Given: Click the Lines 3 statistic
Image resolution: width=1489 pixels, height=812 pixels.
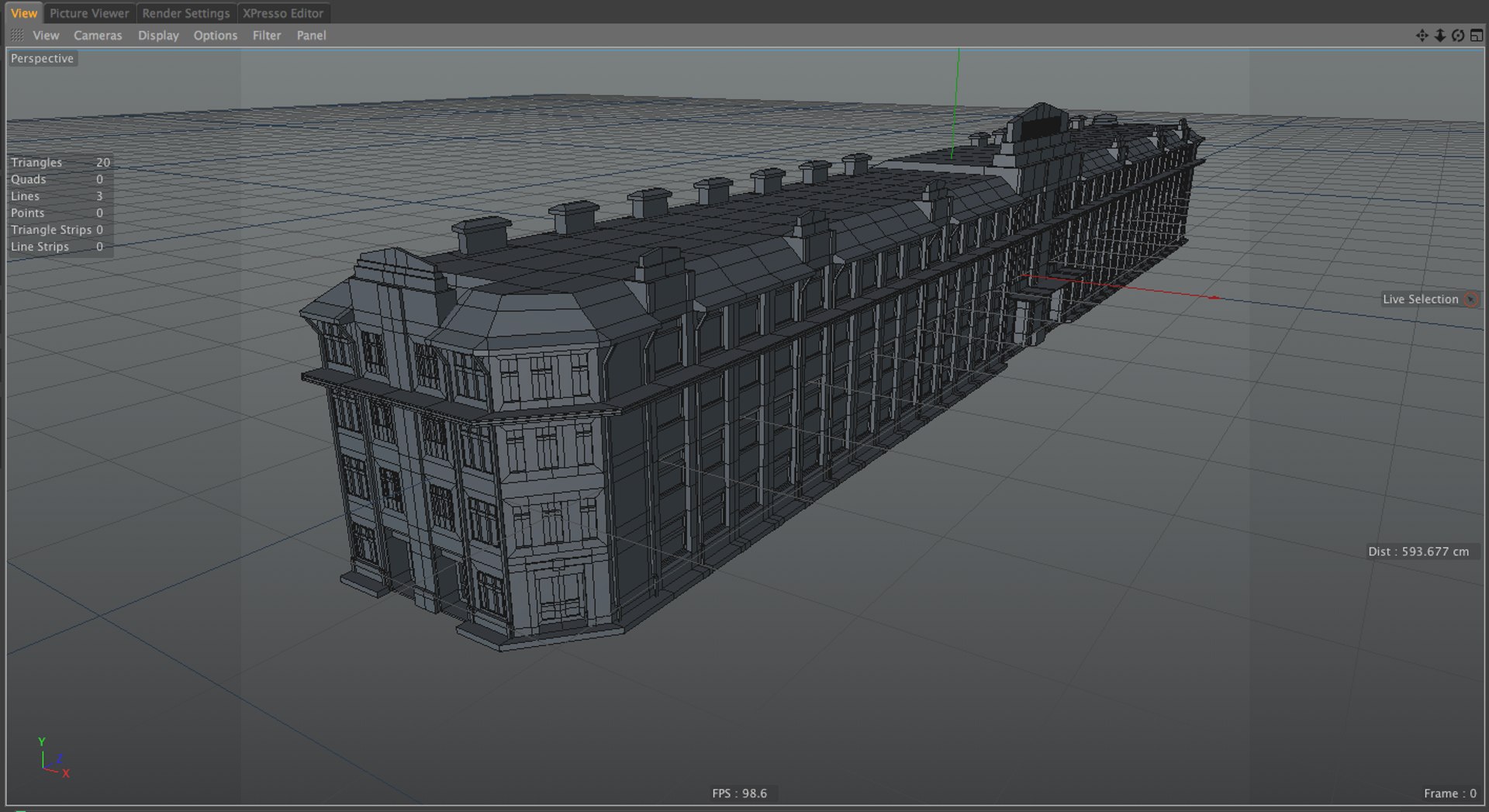Looking at the screenshot, I should pos(56,196).
